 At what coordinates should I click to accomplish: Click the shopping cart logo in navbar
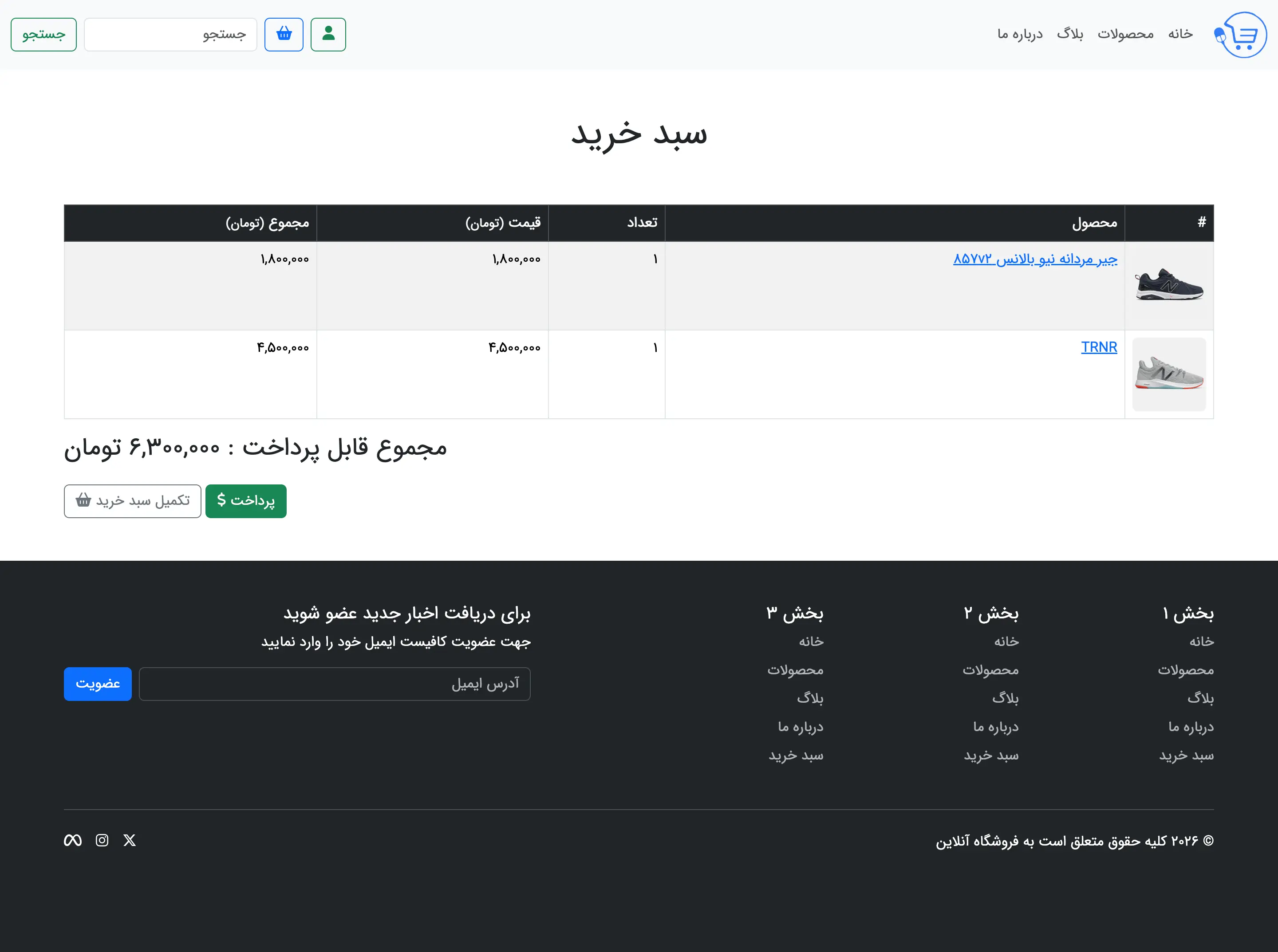[1240, 35]
